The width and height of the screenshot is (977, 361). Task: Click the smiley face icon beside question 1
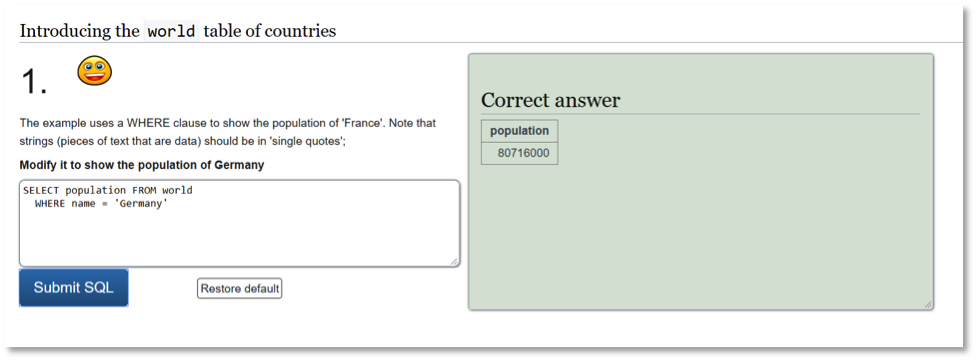pos(94,70)
